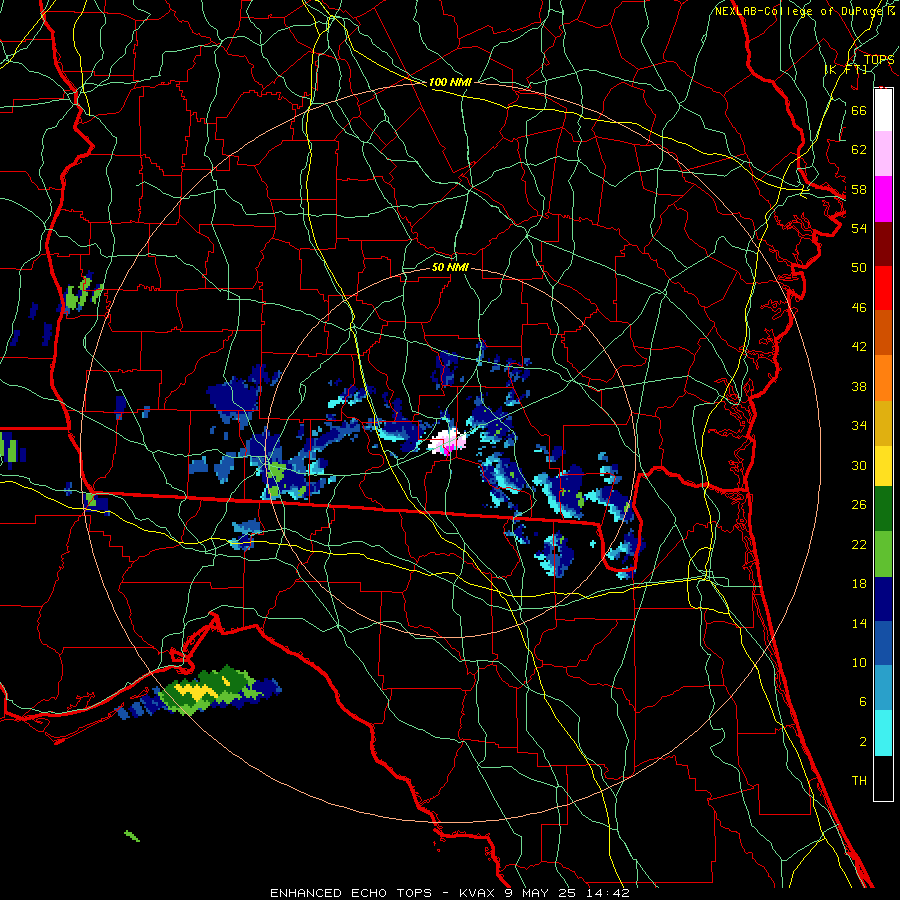Click the '54' scale label
Image resolution: width=900 pixels, height=900 pixels.
pos(859,228)
